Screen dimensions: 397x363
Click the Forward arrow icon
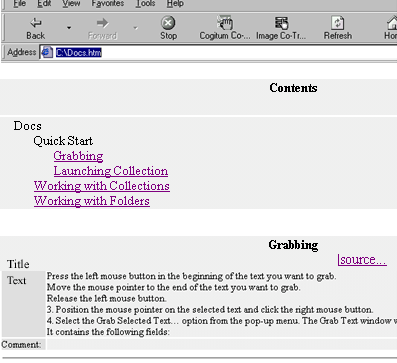click(102, 23)
